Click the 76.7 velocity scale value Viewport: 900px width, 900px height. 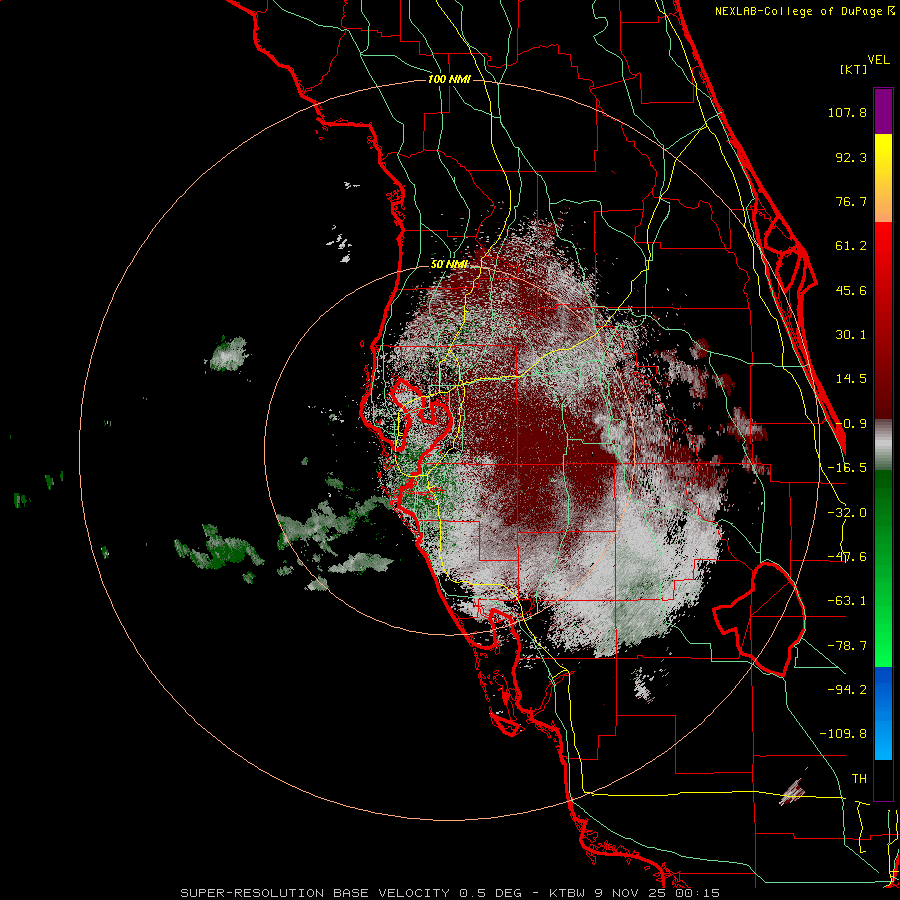click(851, 201)
